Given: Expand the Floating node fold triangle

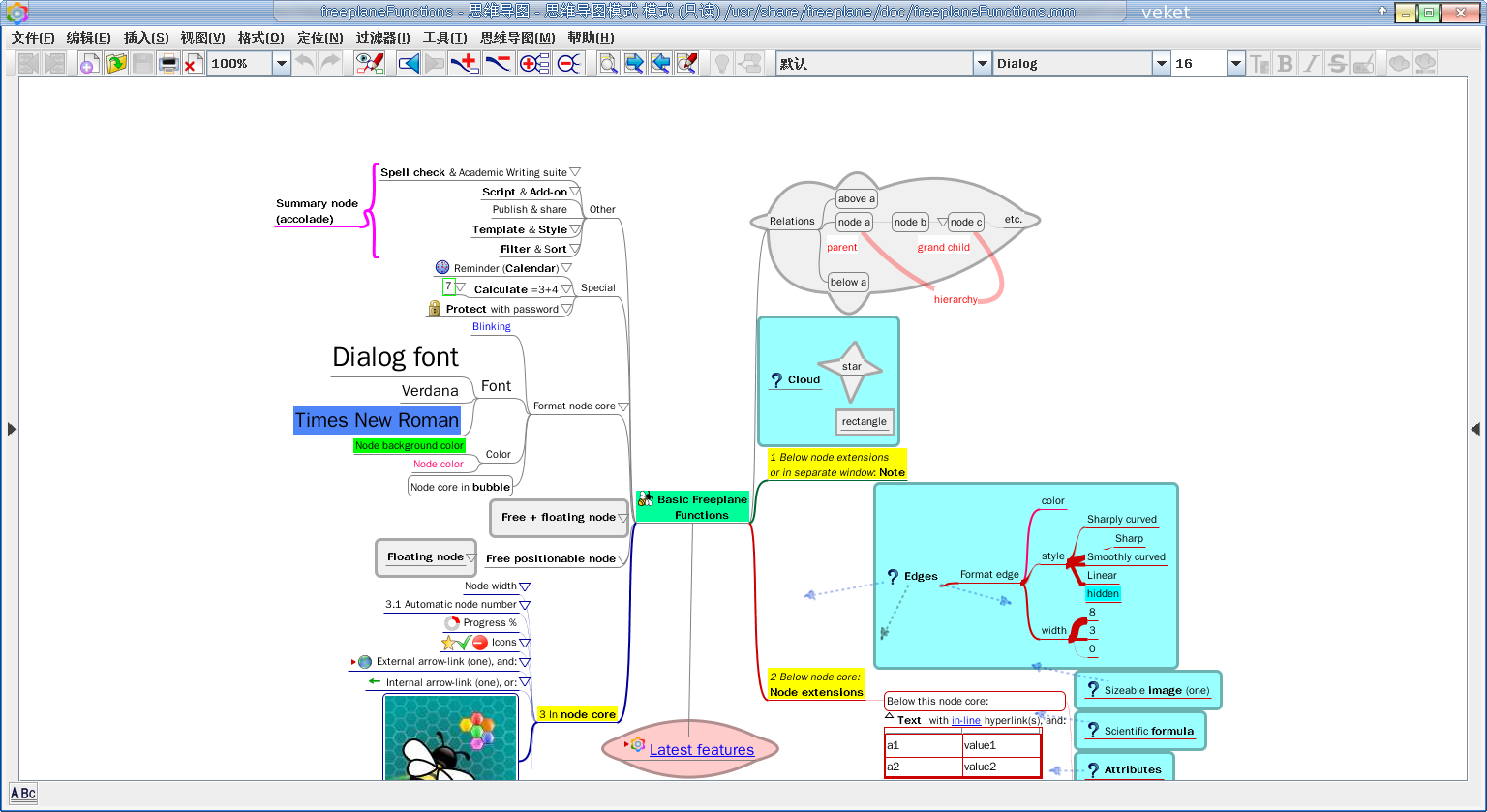Looking at the screenshot, I should pos(470,557).
